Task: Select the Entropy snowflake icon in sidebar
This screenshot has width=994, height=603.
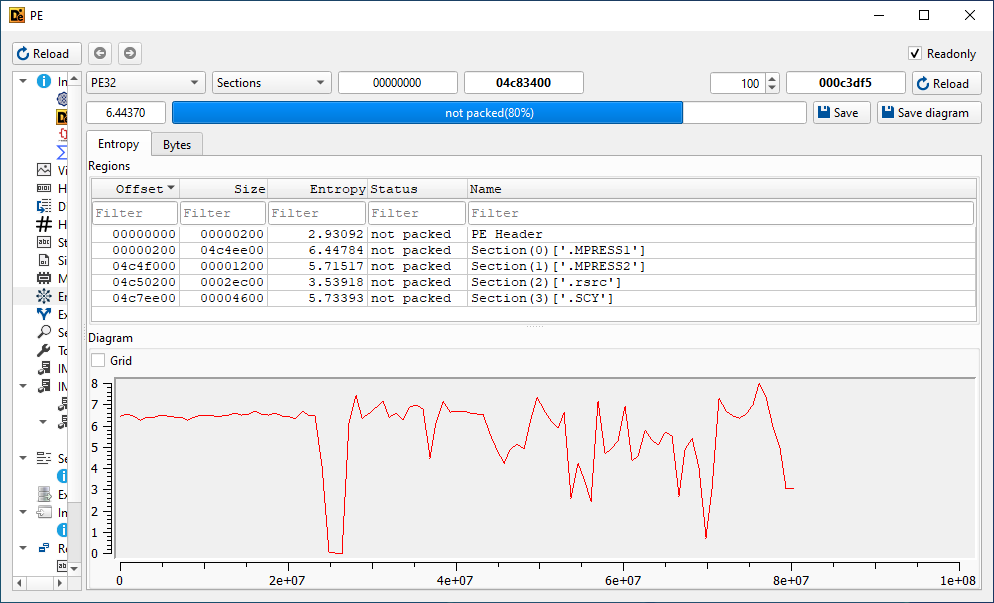Action: click(44, 296)
